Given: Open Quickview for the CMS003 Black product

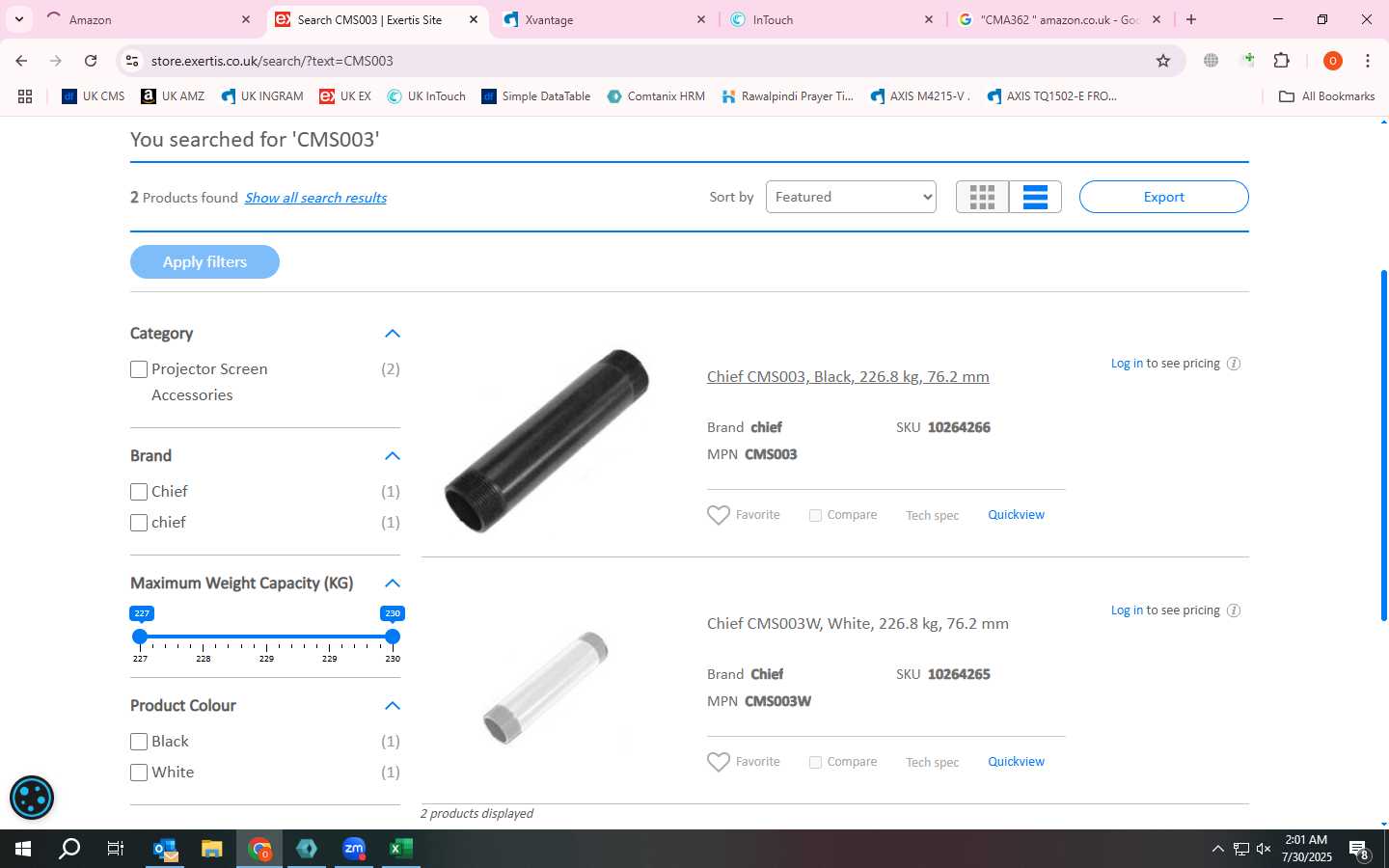Looking at the screenshot, I should 1016,515.
